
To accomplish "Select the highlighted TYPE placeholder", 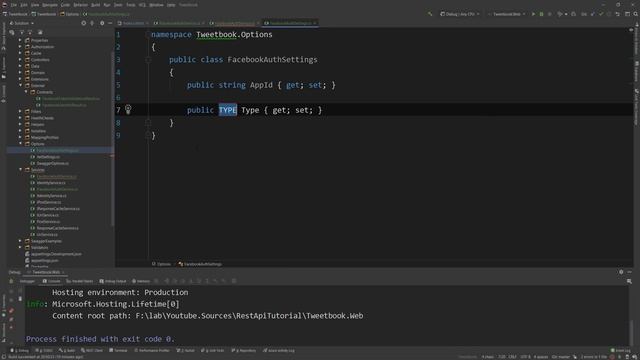I will [x=228, y=110].
